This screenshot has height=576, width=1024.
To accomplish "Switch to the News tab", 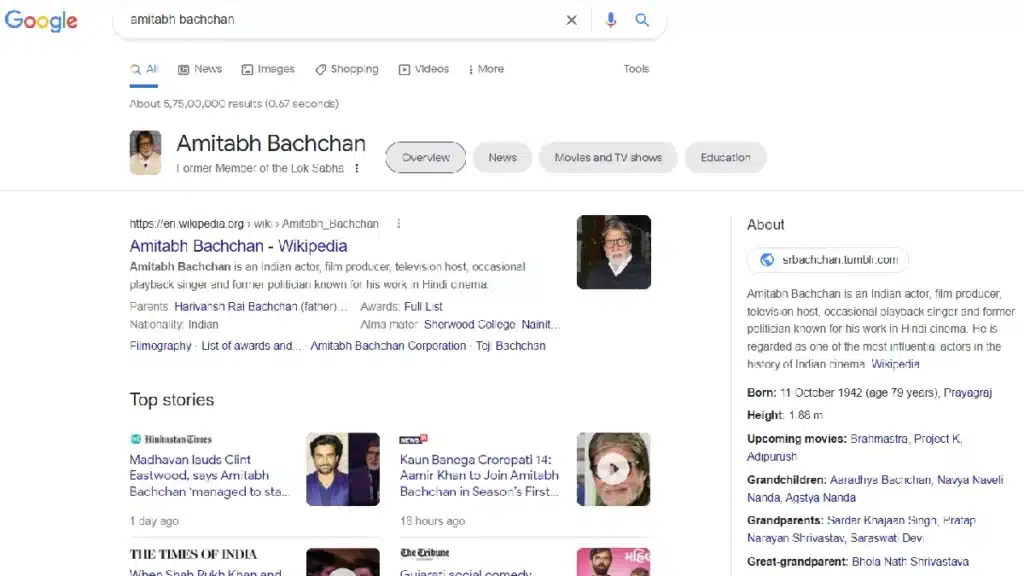I will point(200,69).
